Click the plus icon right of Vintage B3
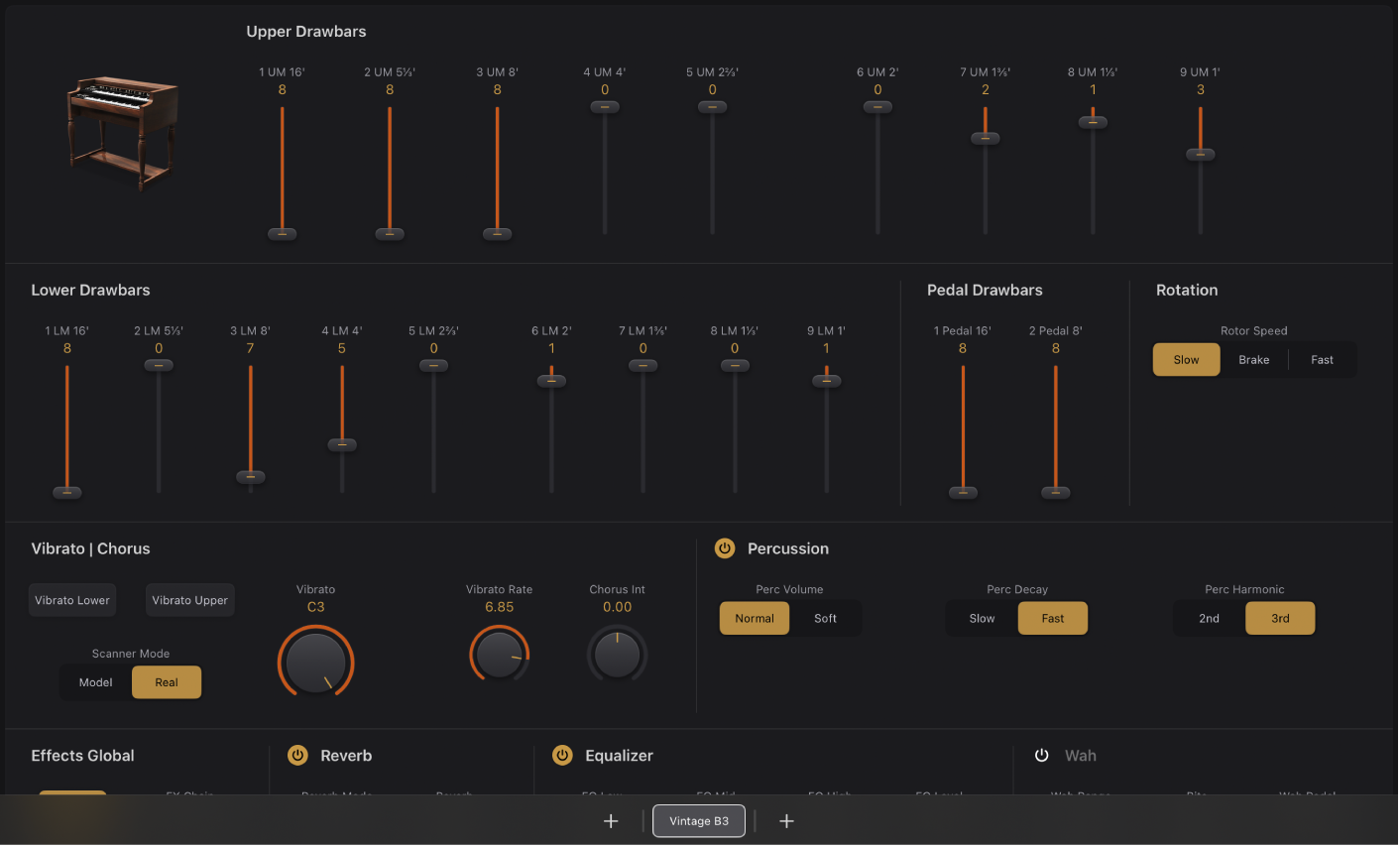This screenshot has height=847, width=1400. coord(786,821)
